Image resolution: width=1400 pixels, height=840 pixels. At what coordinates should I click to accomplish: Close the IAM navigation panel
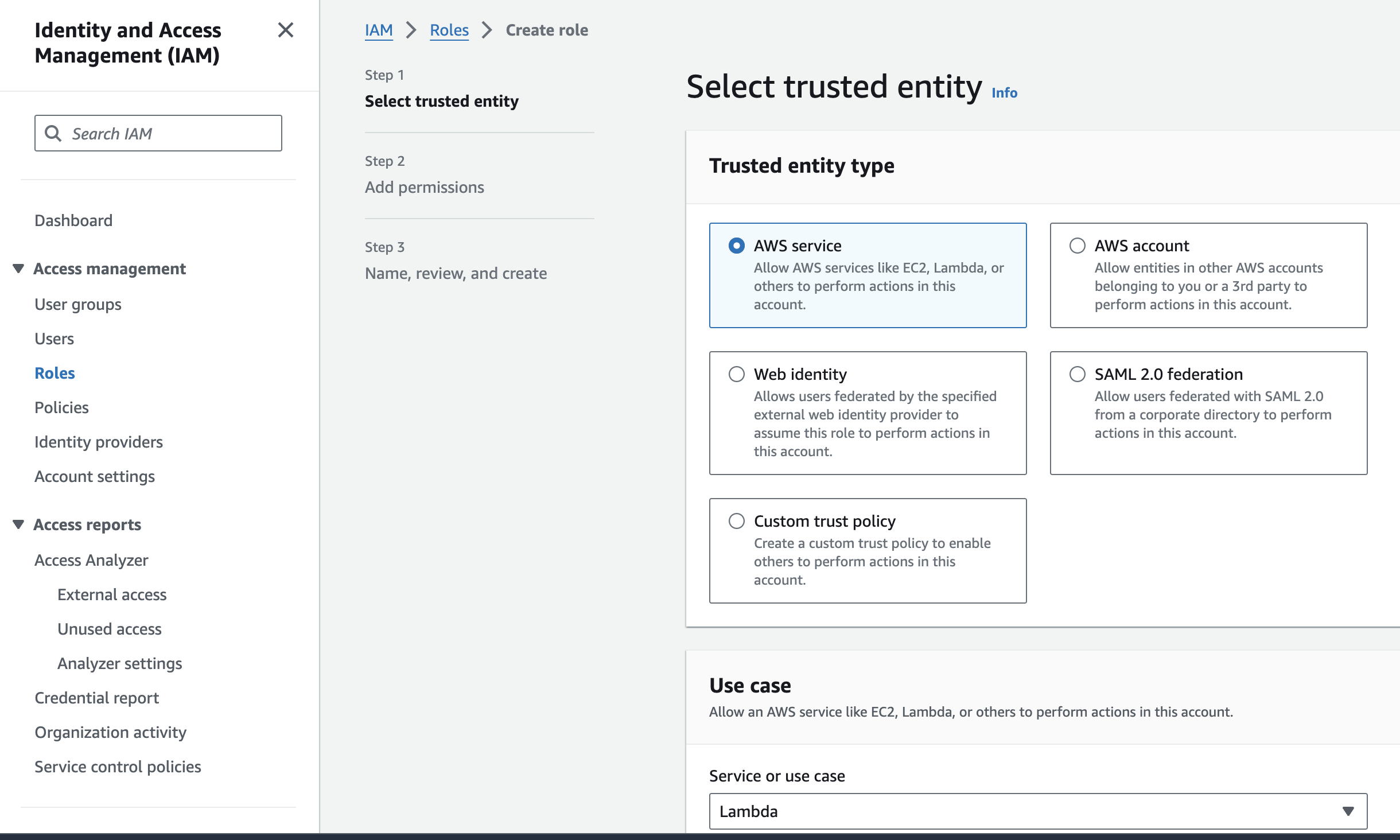pyautogui.click(x=285, y=30)
